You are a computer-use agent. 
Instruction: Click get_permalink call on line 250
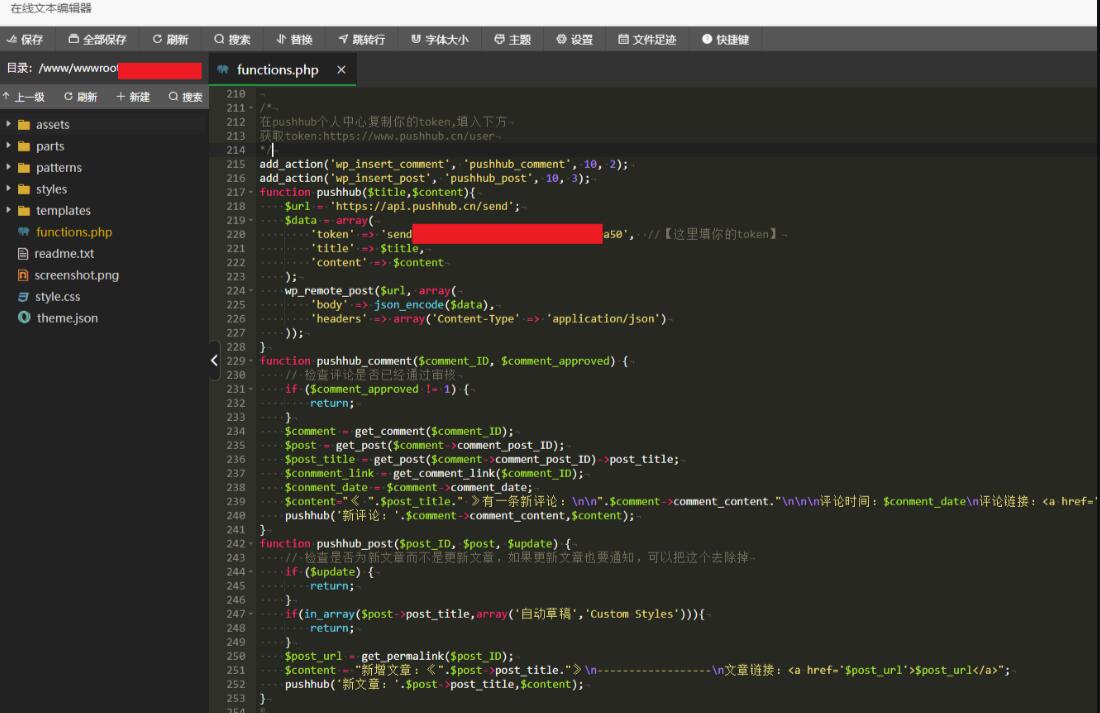coord(403,656)
